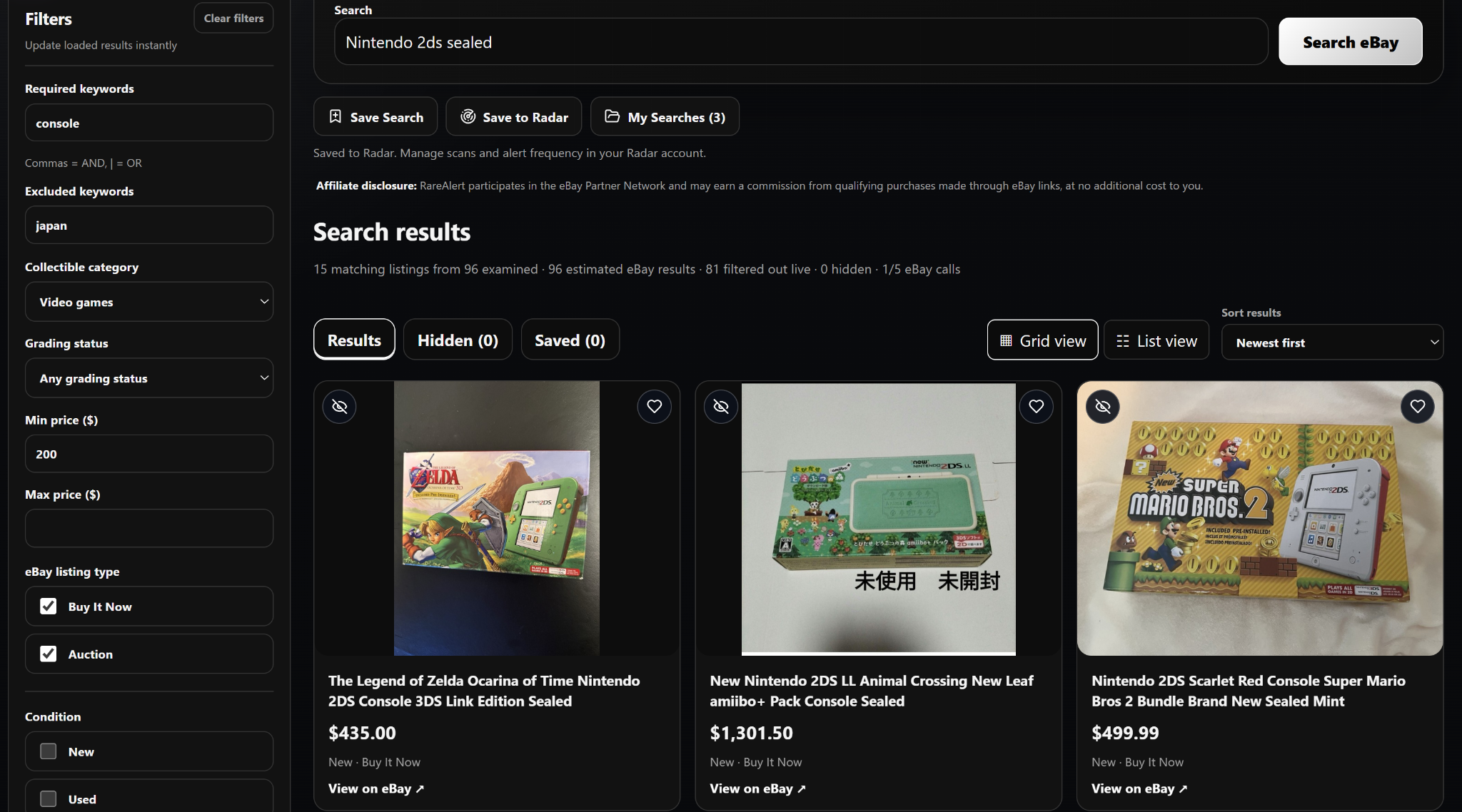Click the Search eBay button
This screenshot has width=1462, height=812.
click(1350, 41)
